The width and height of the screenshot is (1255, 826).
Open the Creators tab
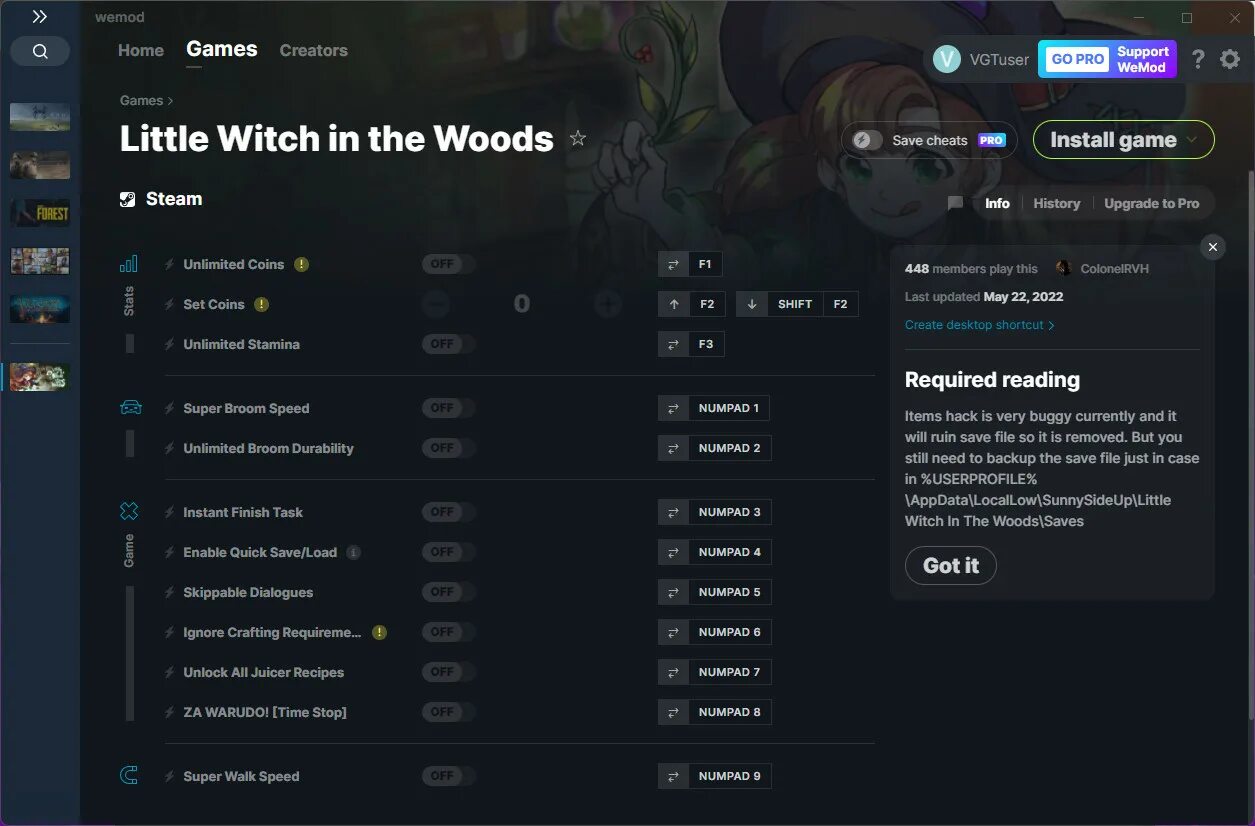pos(314,50)
